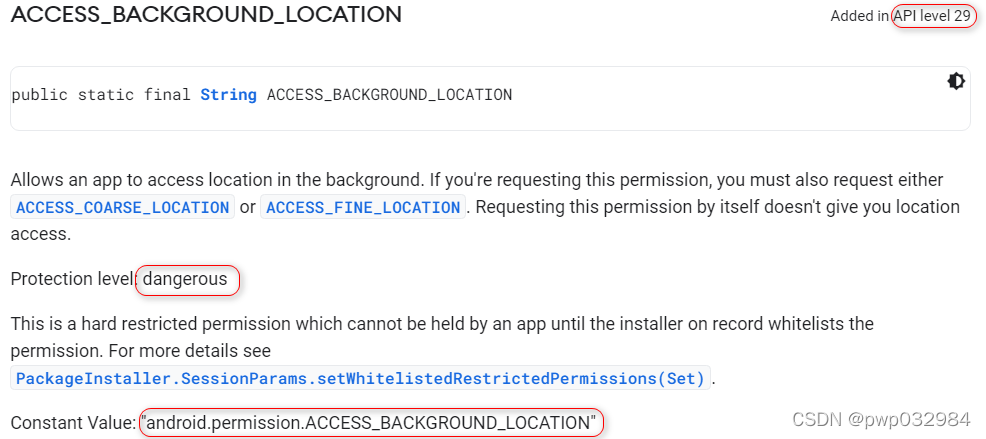The height and width of the screenshot is (439, 986).
Task: Click the Protection level label
Action: pyautogui.click(x=74, y=279)
